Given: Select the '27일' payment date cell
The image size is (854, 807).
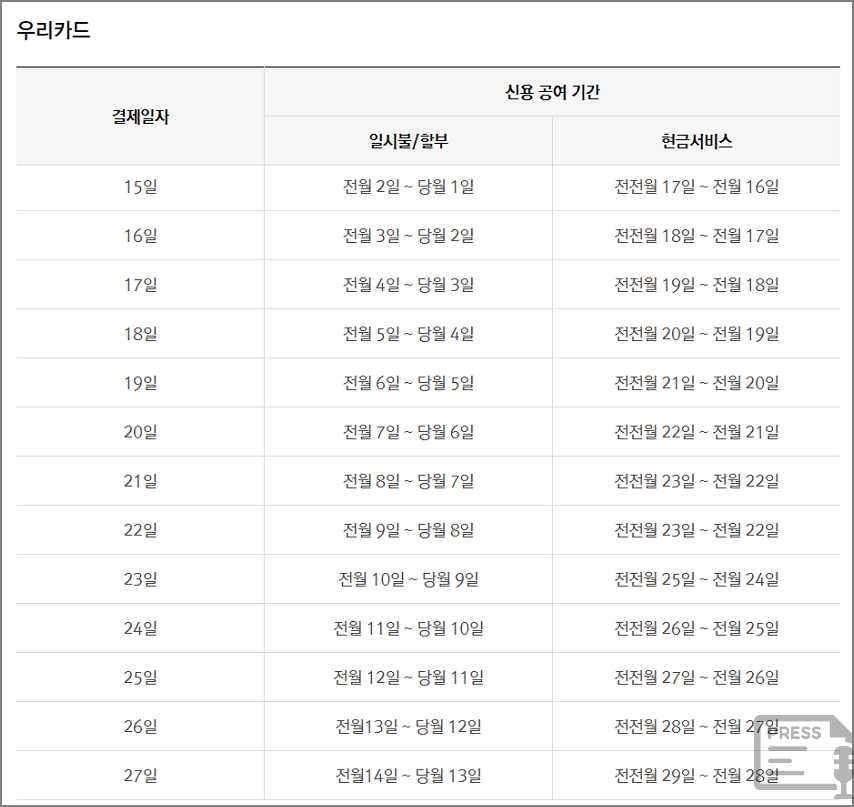Looking at the screenshot, I should coord(141,775).
